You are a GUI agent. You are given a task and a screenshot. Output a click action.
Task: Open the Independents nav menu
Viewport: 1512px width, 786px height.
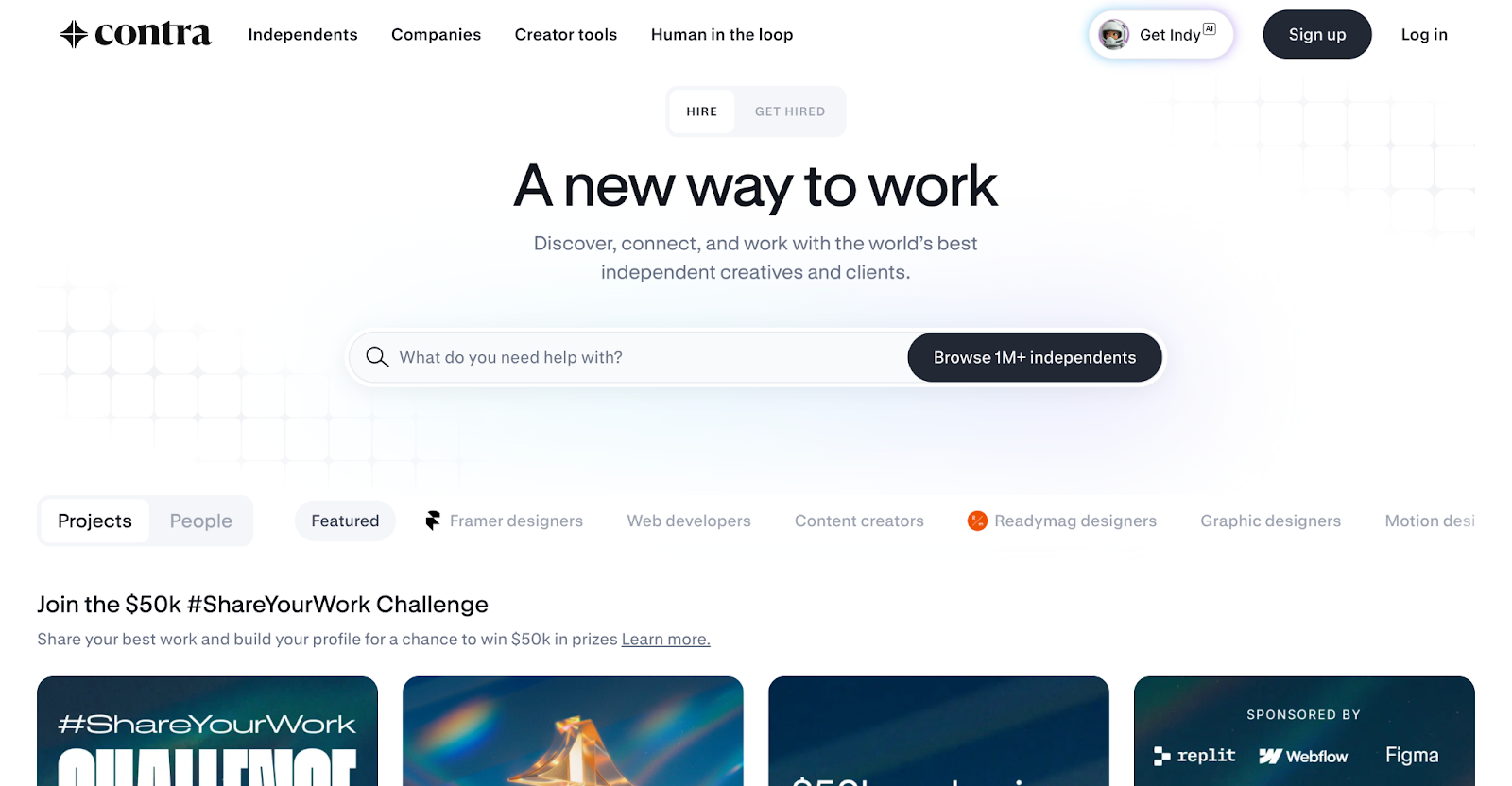[x=302, y=34]
